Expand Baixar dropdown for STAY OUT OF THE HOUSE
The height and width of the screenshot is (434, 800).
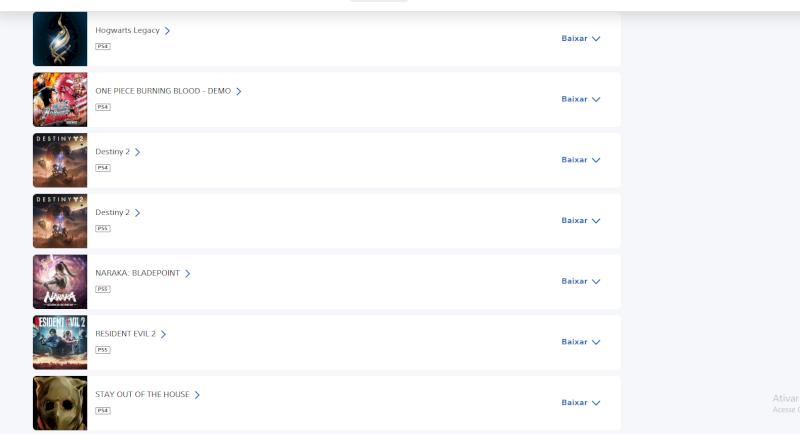coord(581,403)
